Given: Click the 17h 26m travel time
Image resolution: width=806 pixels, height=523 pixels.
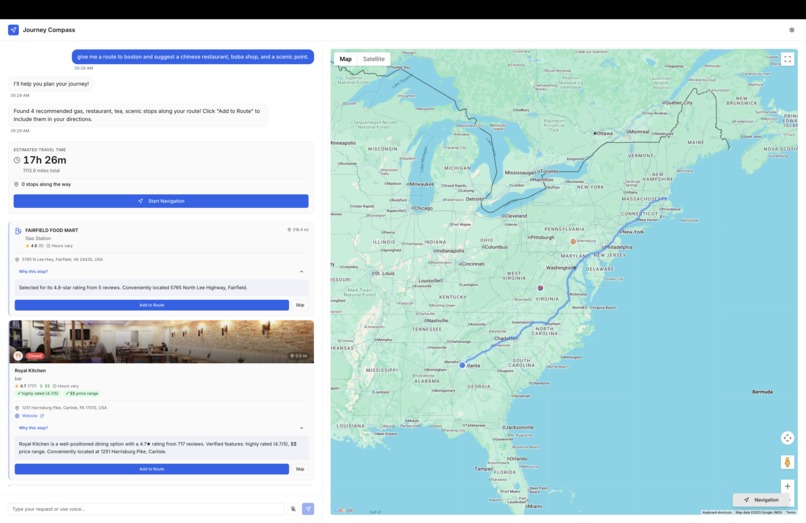Looking at the screenshot, I should 45,160.
